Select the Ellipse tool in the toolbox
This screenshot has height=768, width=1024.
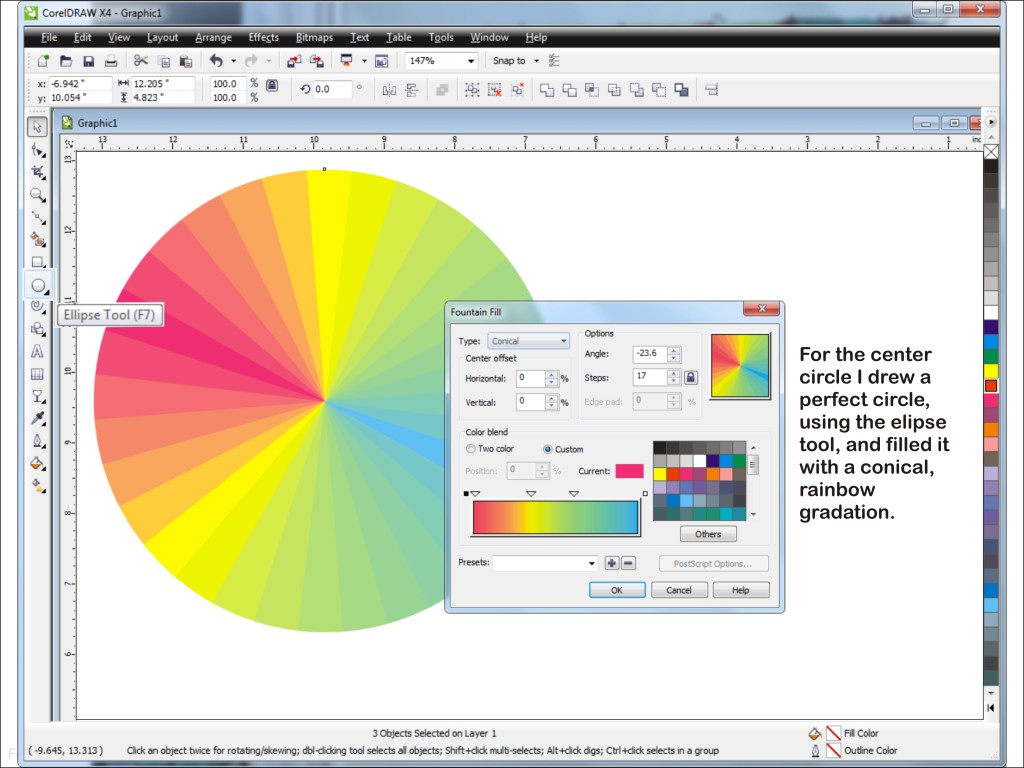click(x=38, y=285)
